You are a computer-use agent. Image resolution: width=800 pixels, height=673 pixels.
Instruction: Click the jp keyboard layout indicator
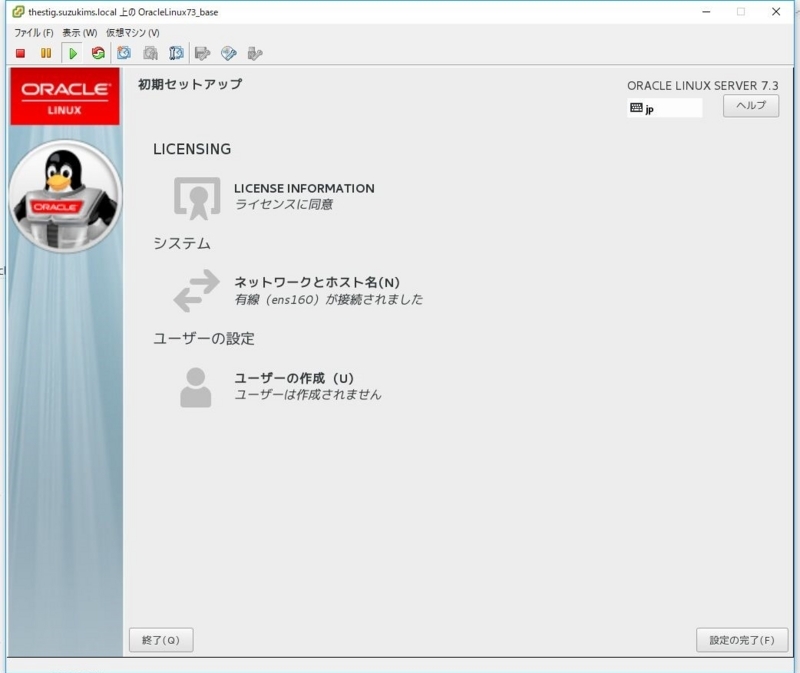click(x=664, y=108)
